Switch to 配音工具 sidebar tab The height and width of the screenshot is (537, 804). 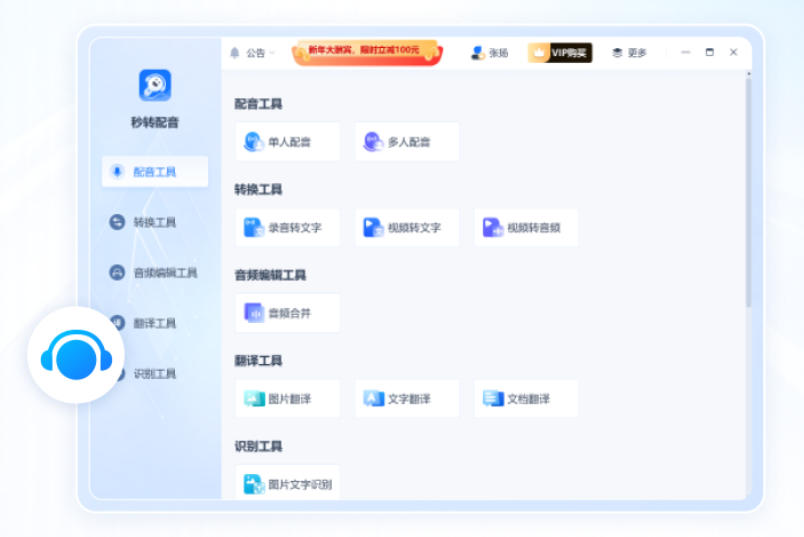[x=154, y=172]
